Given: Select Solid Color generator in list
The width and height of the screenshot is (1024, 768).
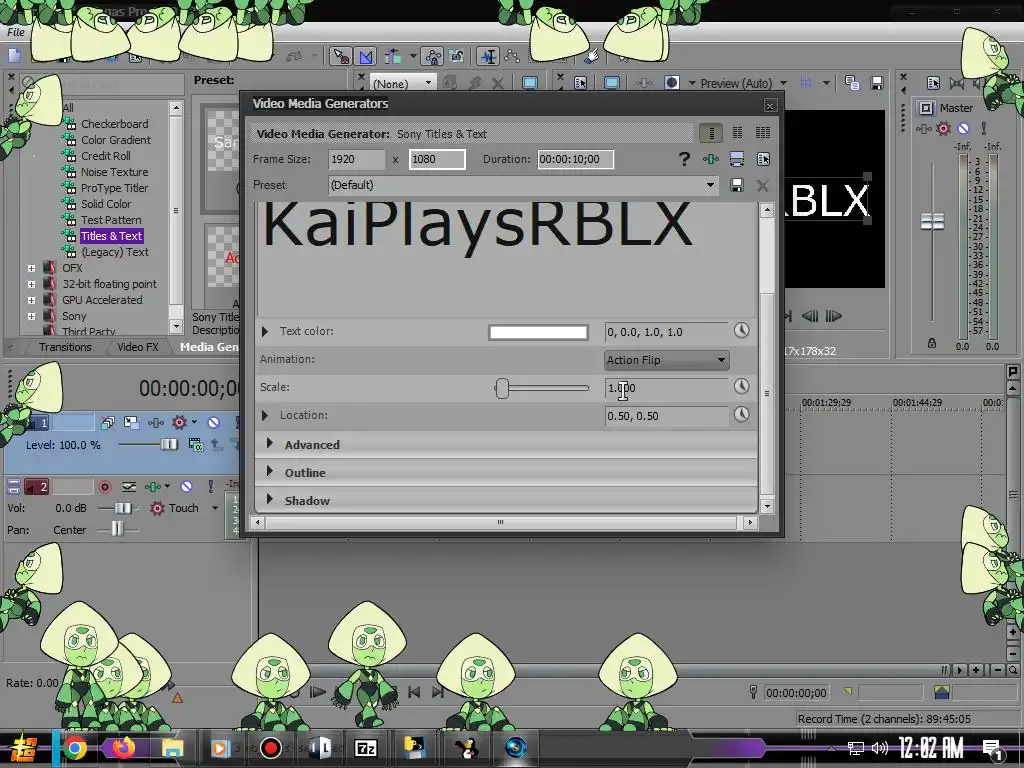Looking at the screenshot, I should tap(106, 204).
